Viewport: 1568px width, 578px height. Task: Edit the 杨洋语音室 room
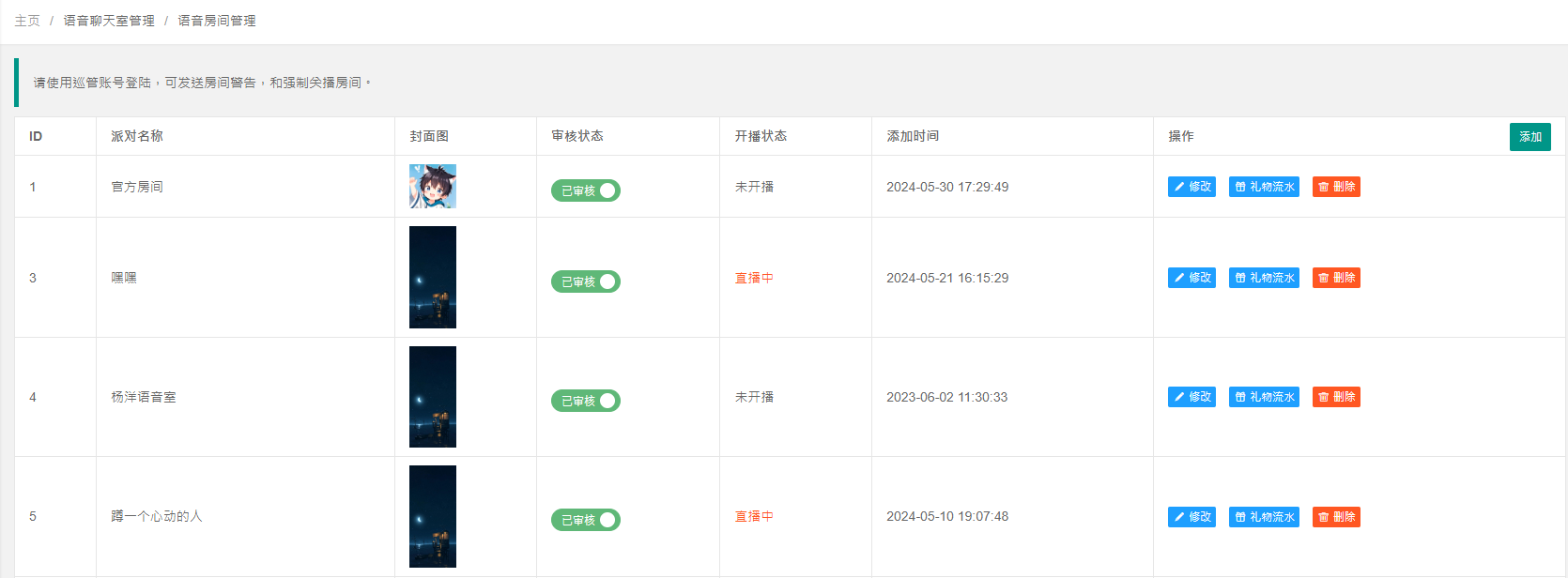coord(1191,397)
